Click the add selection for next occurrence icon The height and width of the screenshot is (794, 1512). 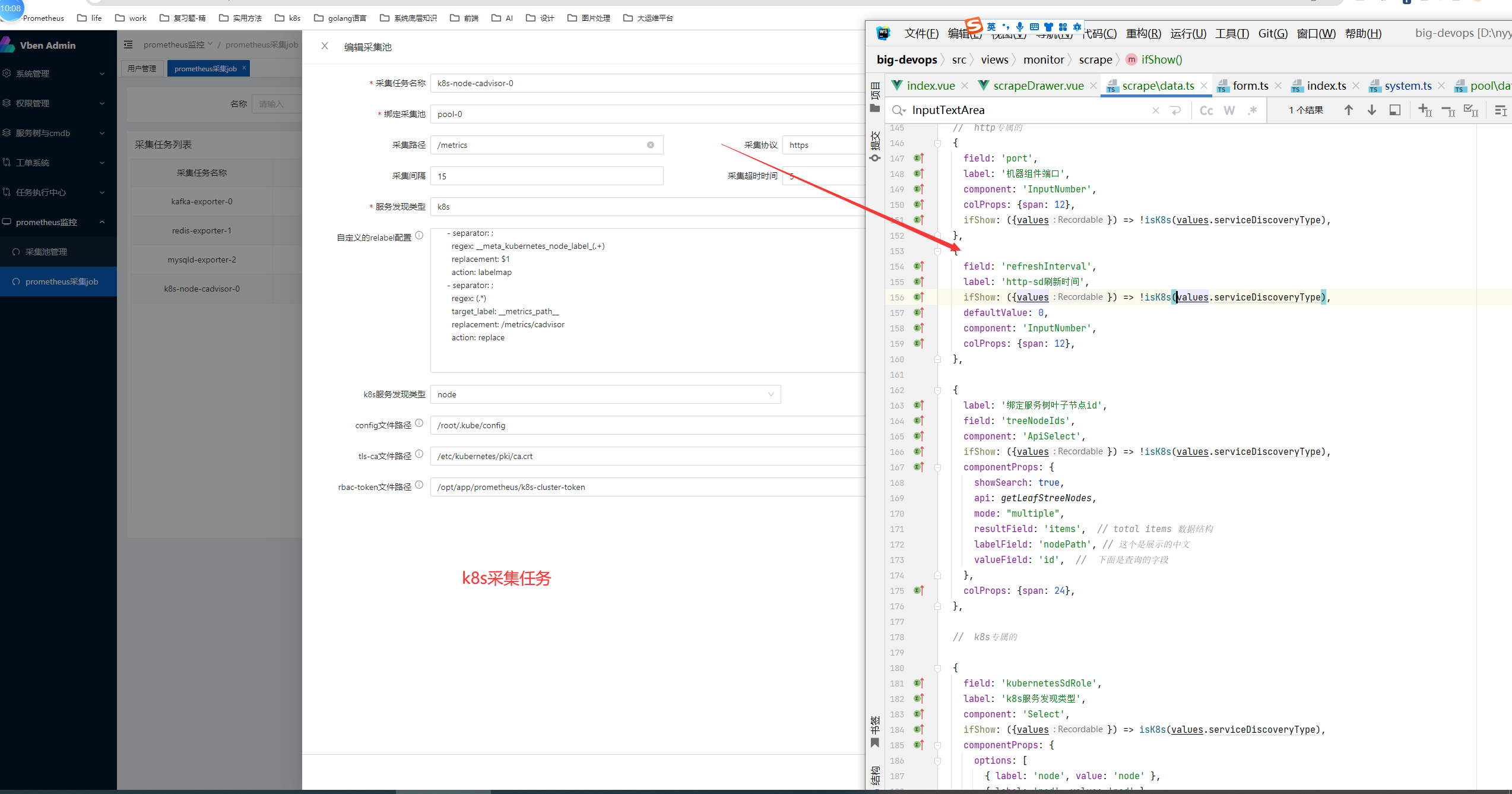pos(1424,110)
